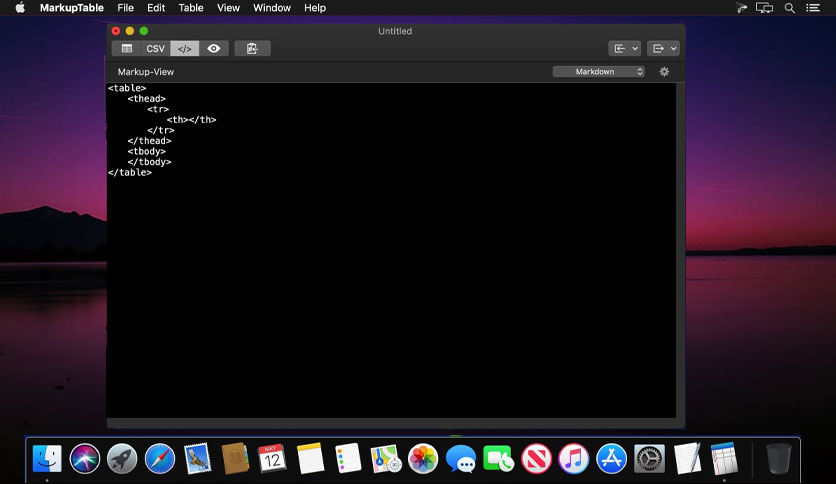Open the MarkupTable application menu
836x484 pixels.
tap(71, 8)
